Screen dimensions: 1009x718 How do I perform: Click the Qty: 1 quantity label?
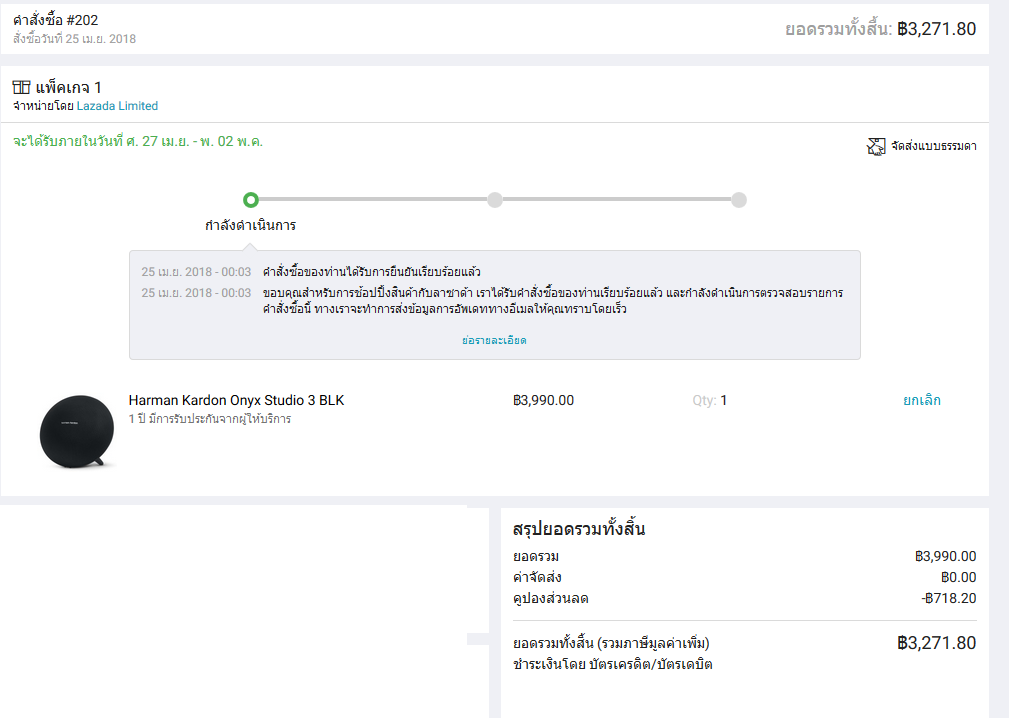[709, 400]
